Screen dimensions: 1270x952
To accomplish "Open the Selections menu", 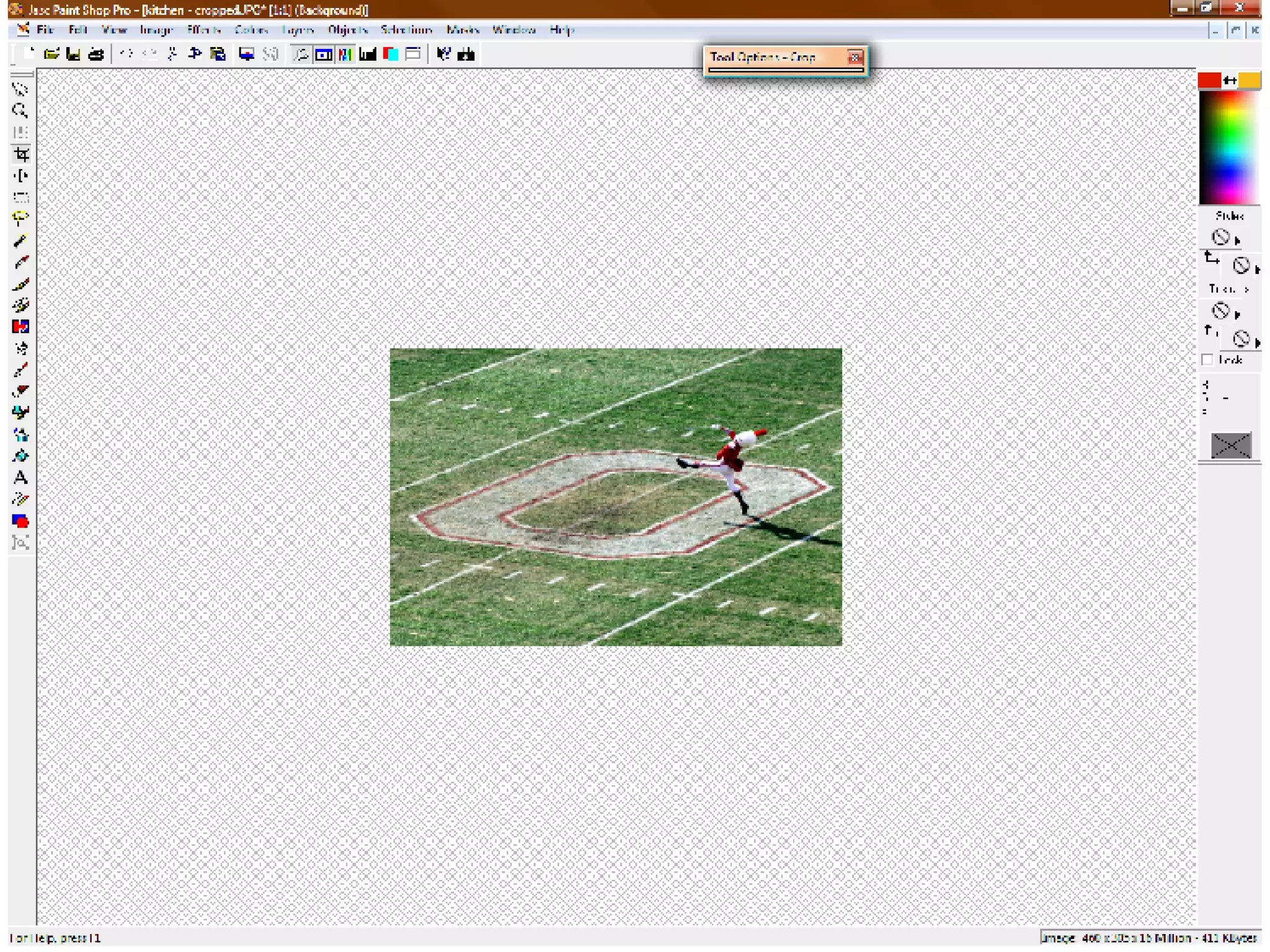I will click(x=406, y=30).
